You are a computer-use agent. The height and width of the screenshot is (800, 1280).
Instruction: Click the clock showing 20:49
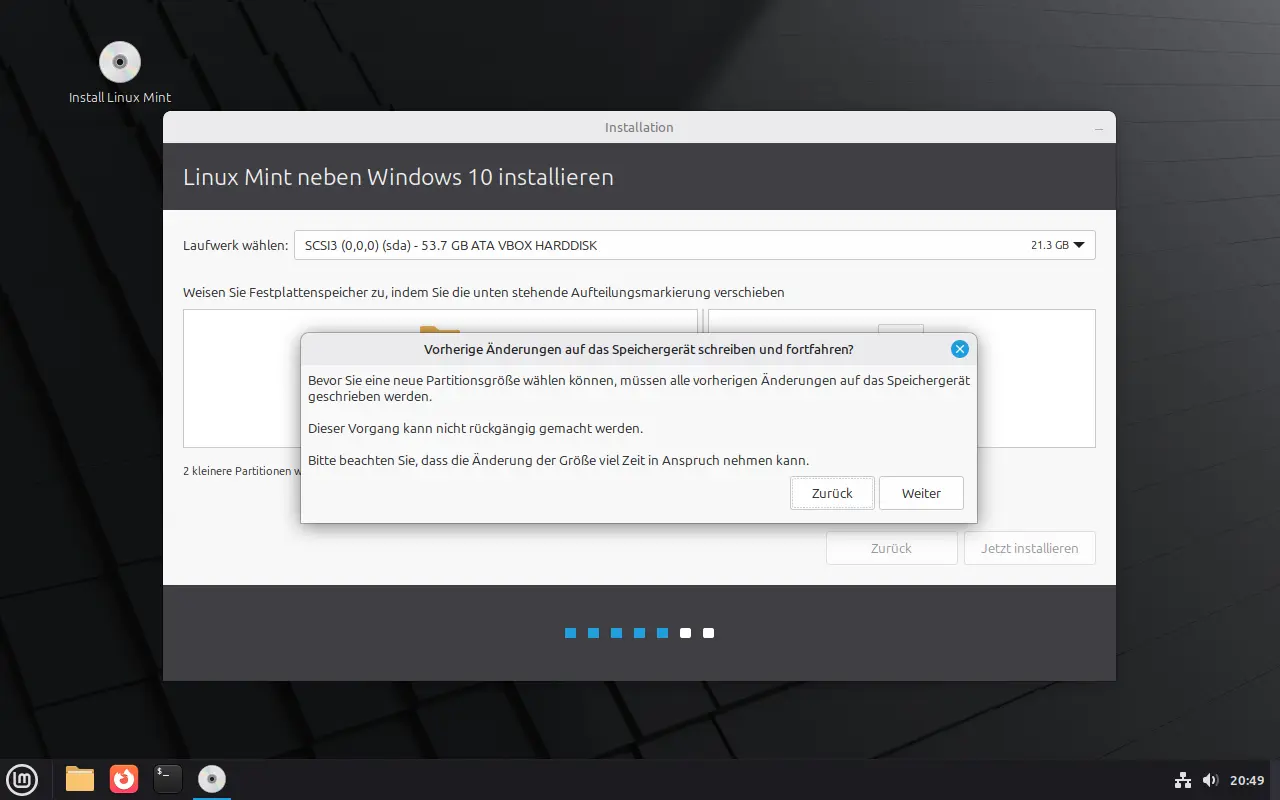pos(1245,779)
